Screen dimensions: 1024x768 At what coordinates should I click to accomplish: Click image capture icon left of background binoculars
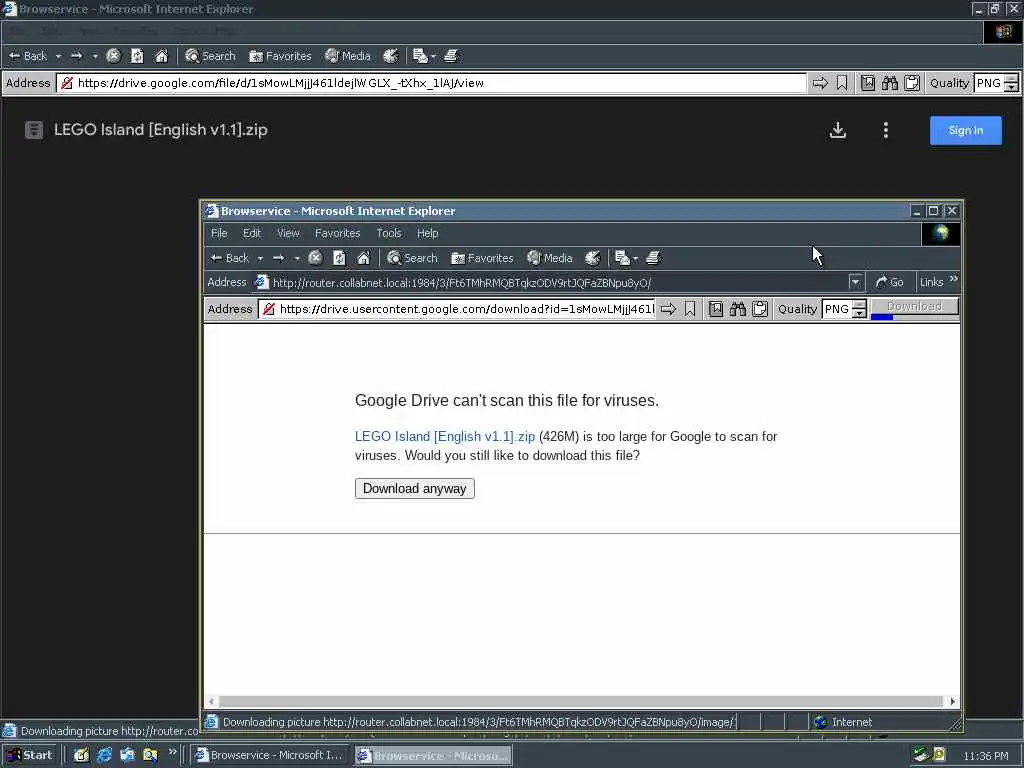coord(868,83)
